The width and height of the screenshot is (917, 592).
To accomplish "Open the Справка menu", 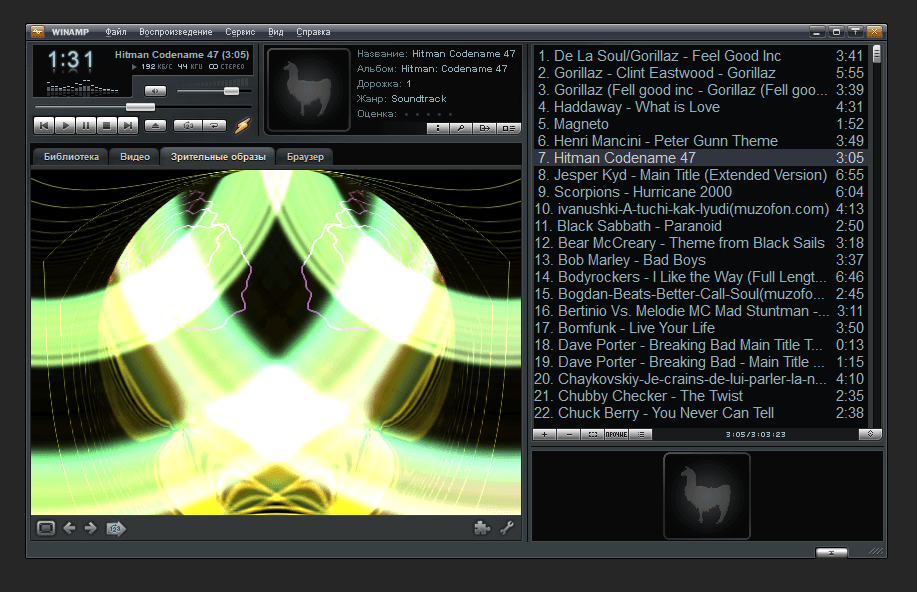I will 313,32.
